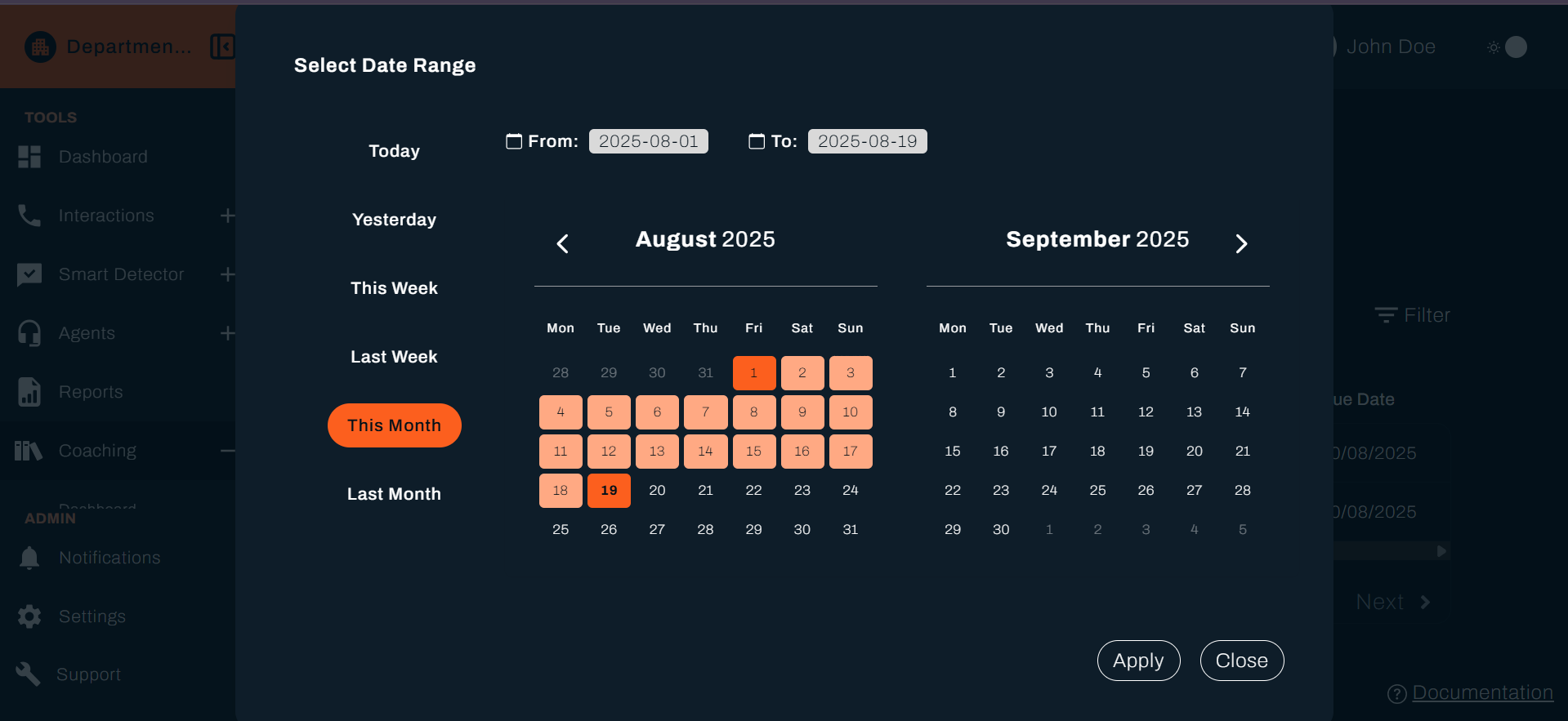
Task: Open Notifications in the Admin section
Action: (x=109, y=558)
